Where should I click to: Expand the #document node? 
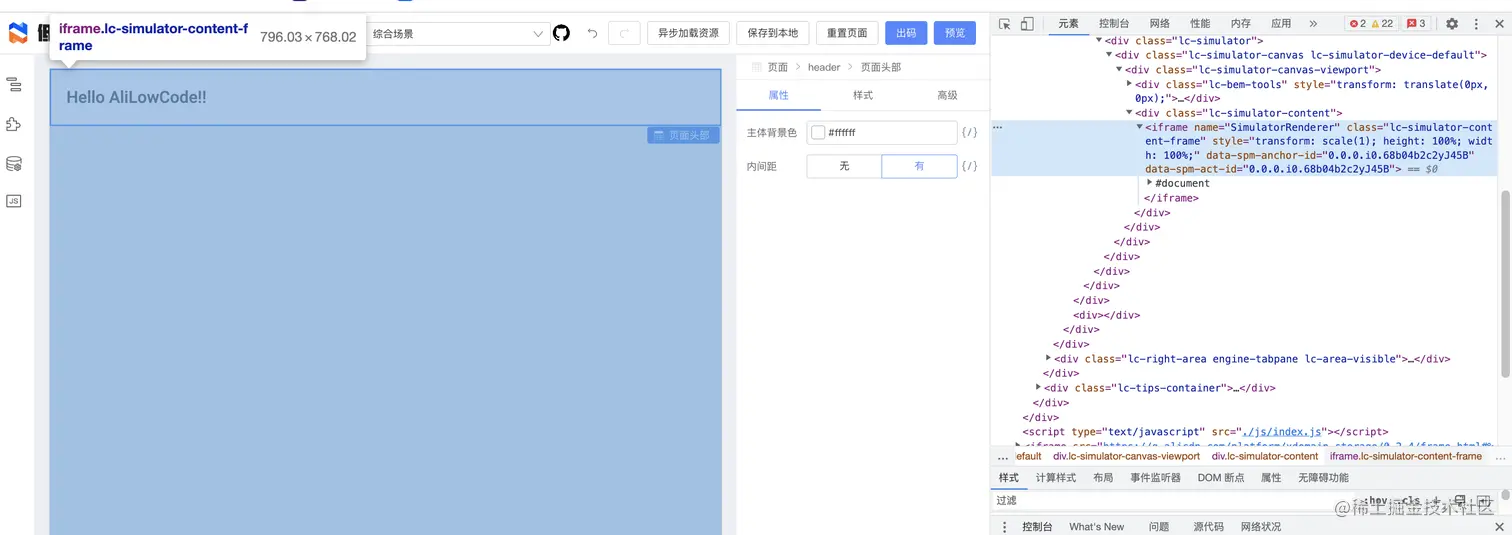(1149, 183)
